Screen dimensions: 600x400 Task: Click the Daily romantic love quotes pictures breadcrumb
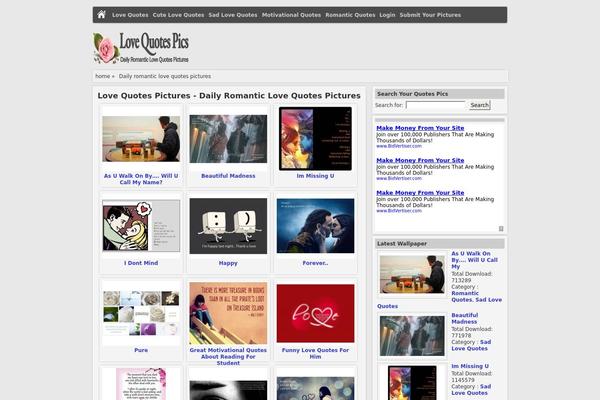coord(165,76)
